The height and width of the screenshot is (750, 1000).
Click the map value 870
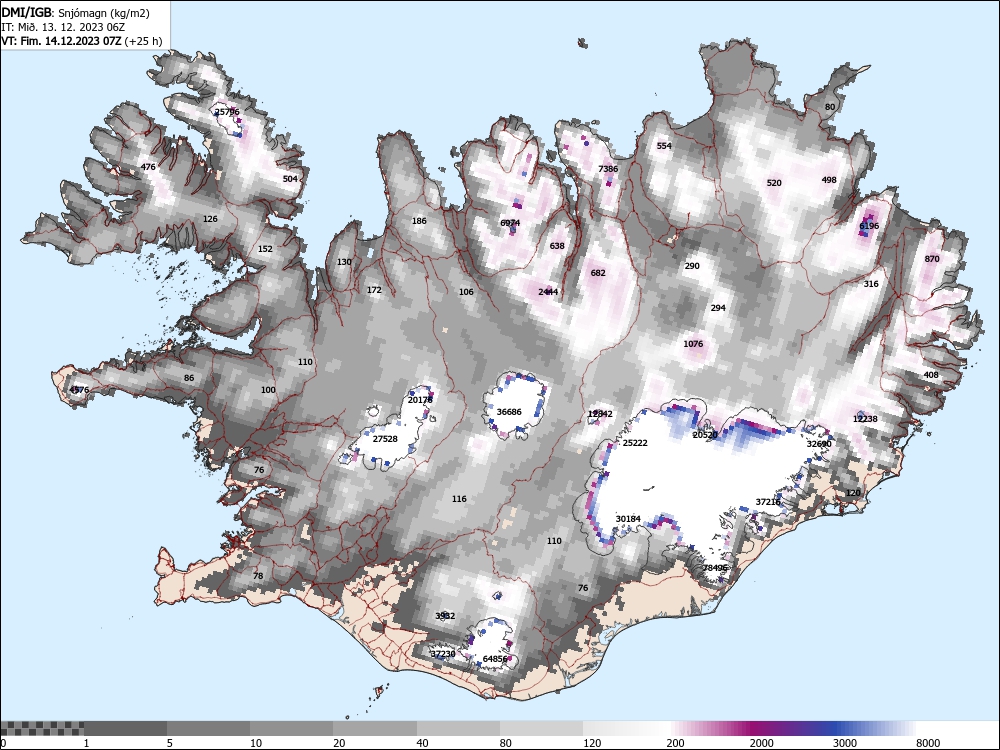pyautogui.click(x=932, y=259)
